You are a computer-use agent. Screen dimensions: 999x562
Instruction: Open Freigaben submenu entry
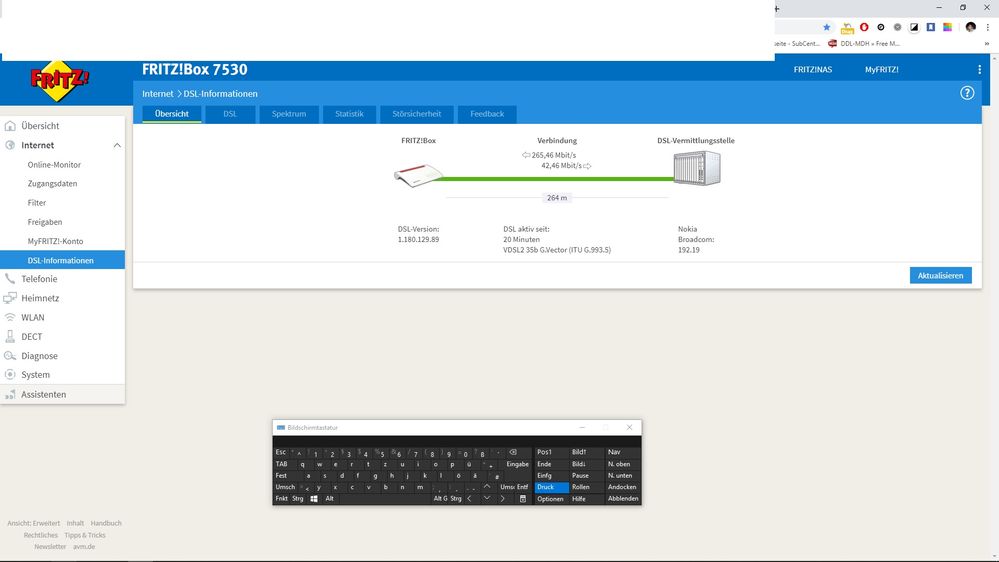coord(45,222)
